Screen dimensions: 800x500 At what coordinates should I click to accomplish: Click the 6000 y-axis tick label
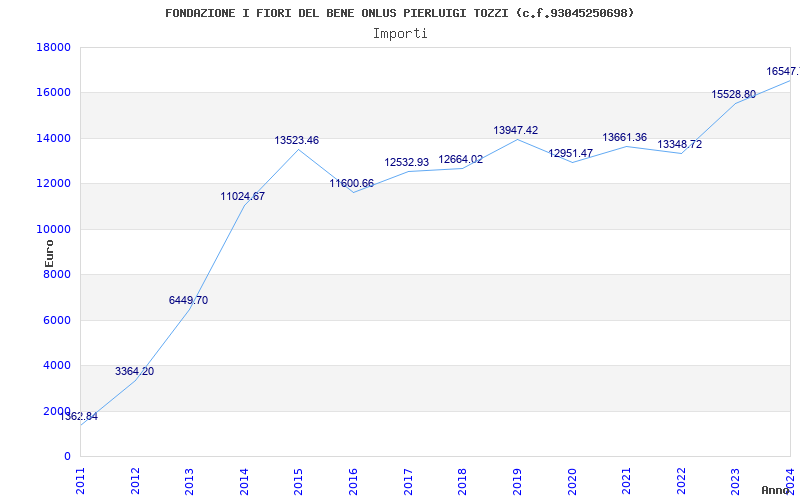pyautogui.click(x=56, y=320)
